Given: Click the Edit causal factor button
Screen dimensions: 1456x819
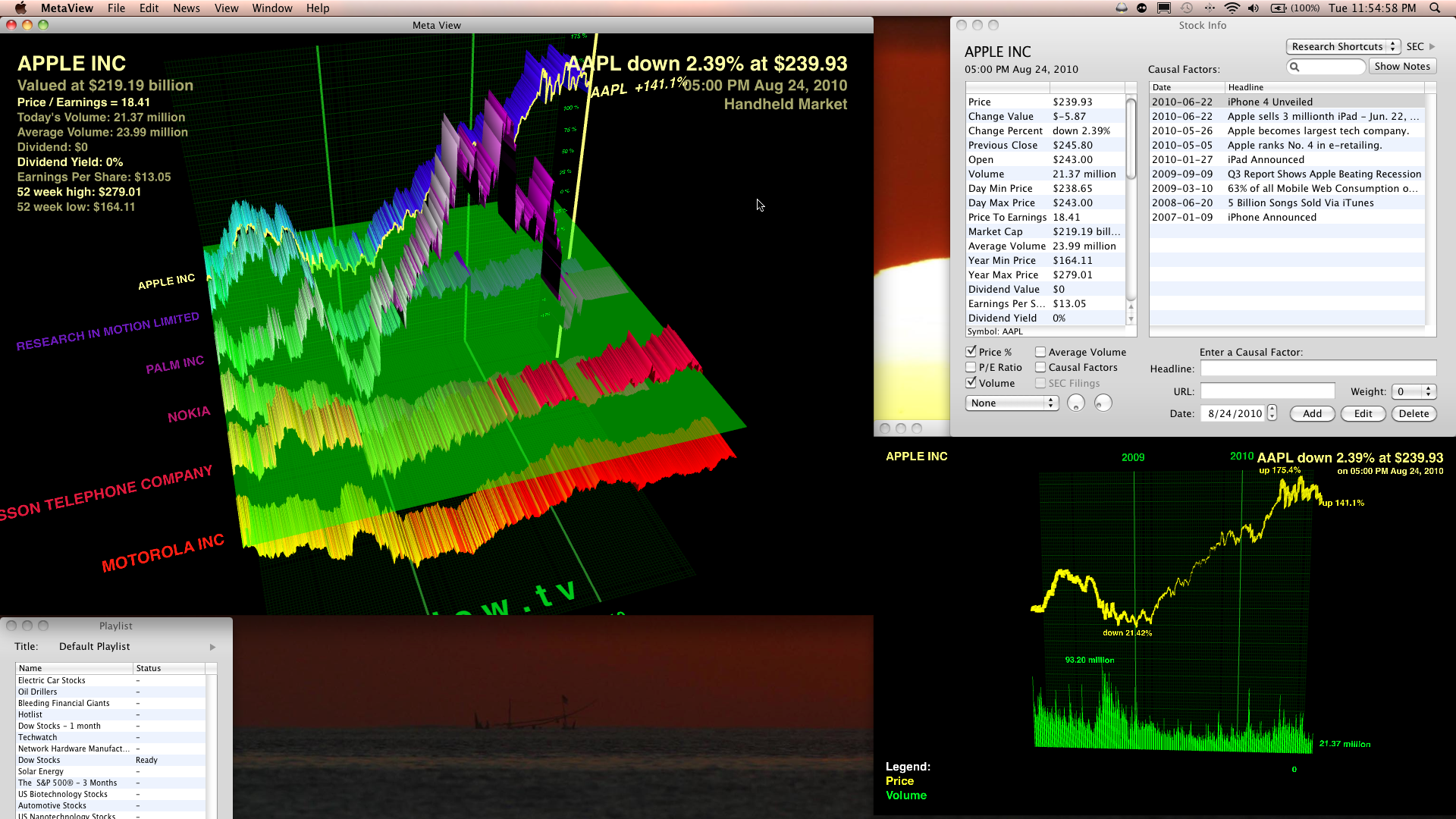Looking at the screenshot, I should click(x=1363, y=414).
